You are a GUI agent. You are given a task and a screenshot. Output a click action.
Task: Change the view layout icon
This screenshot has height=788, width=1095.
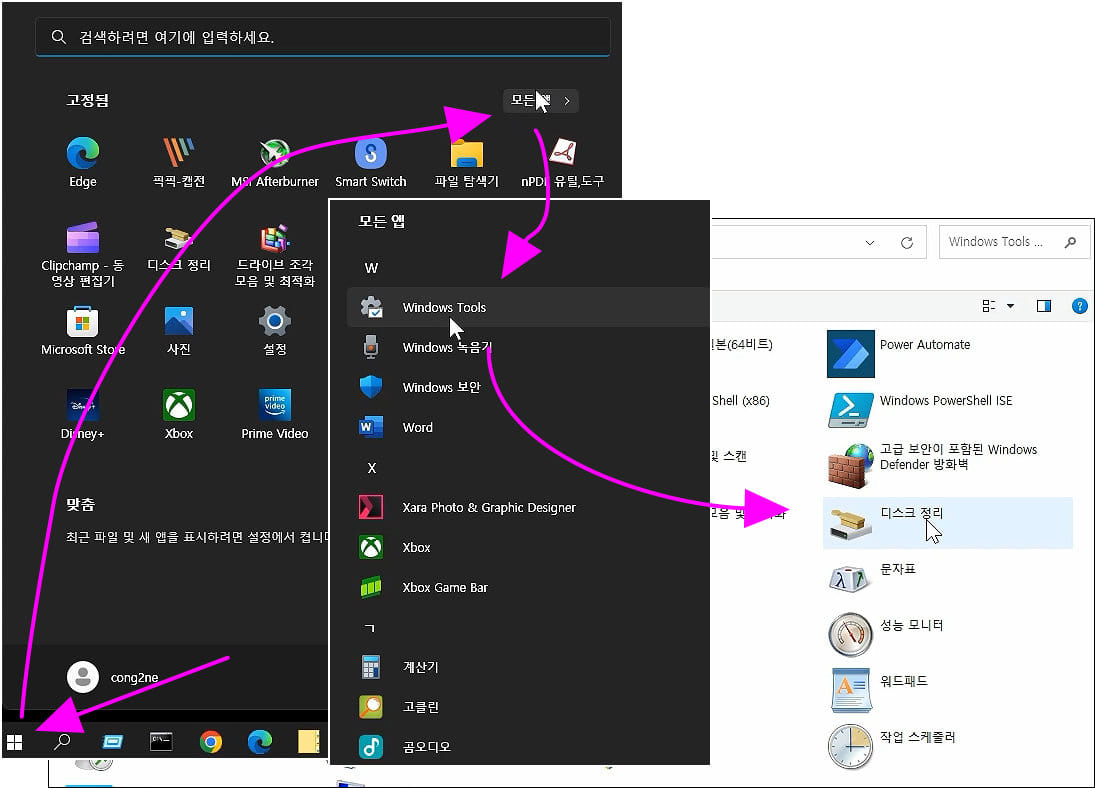(988, 306)
